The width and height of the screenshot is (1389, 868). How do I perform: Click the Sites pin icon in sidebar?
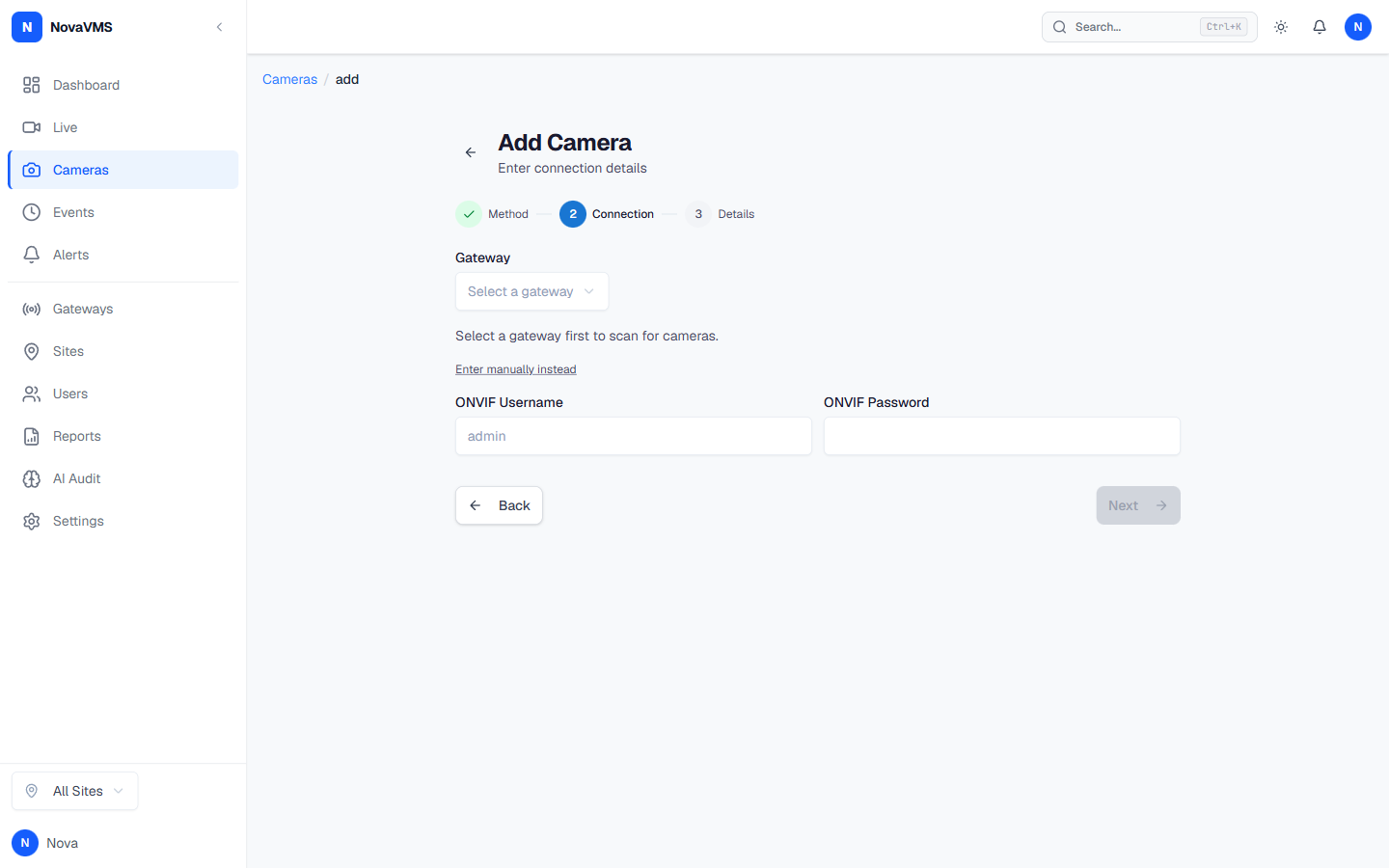(32, 351)
